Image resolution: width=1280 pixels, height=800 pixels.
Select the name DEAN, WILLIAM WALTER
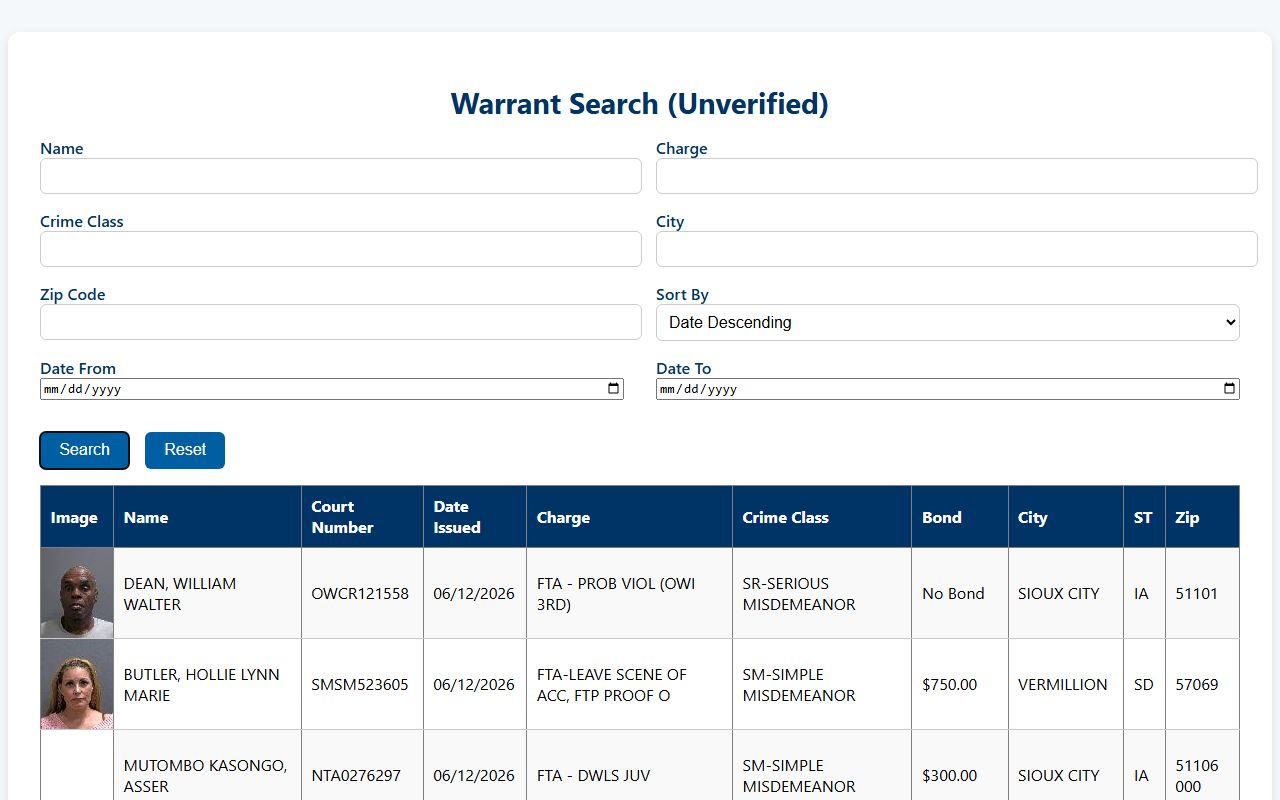click(180, 594)
